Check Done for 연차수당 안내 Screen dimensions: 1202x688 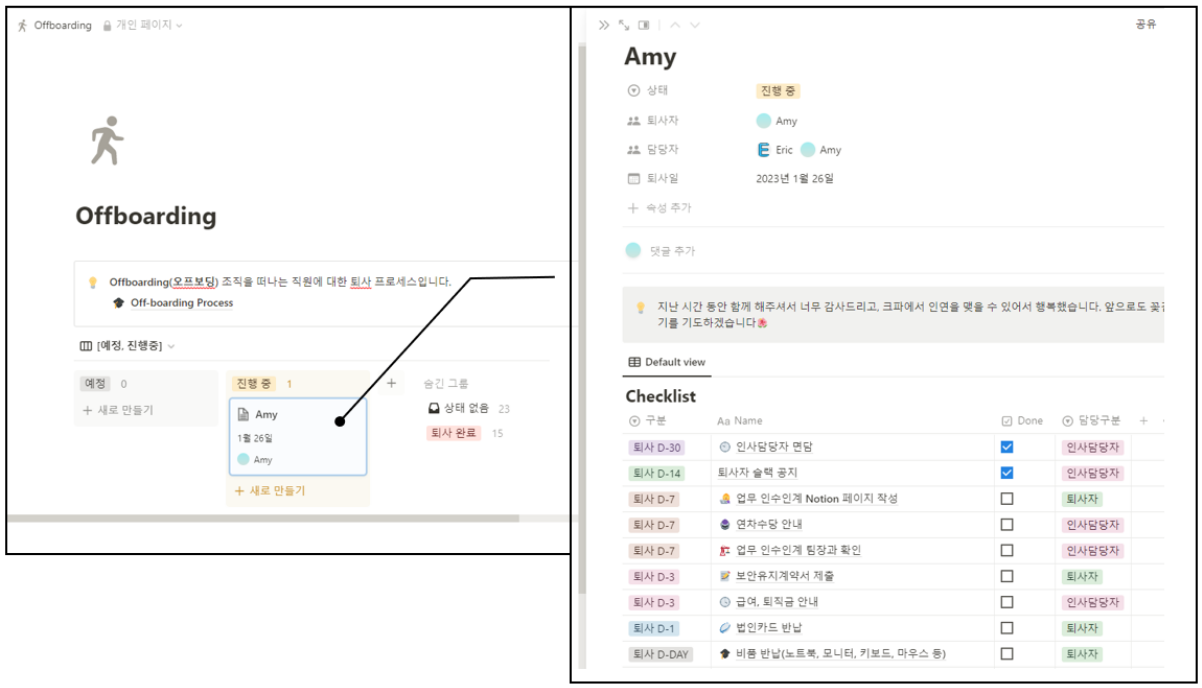[1007, 524]
